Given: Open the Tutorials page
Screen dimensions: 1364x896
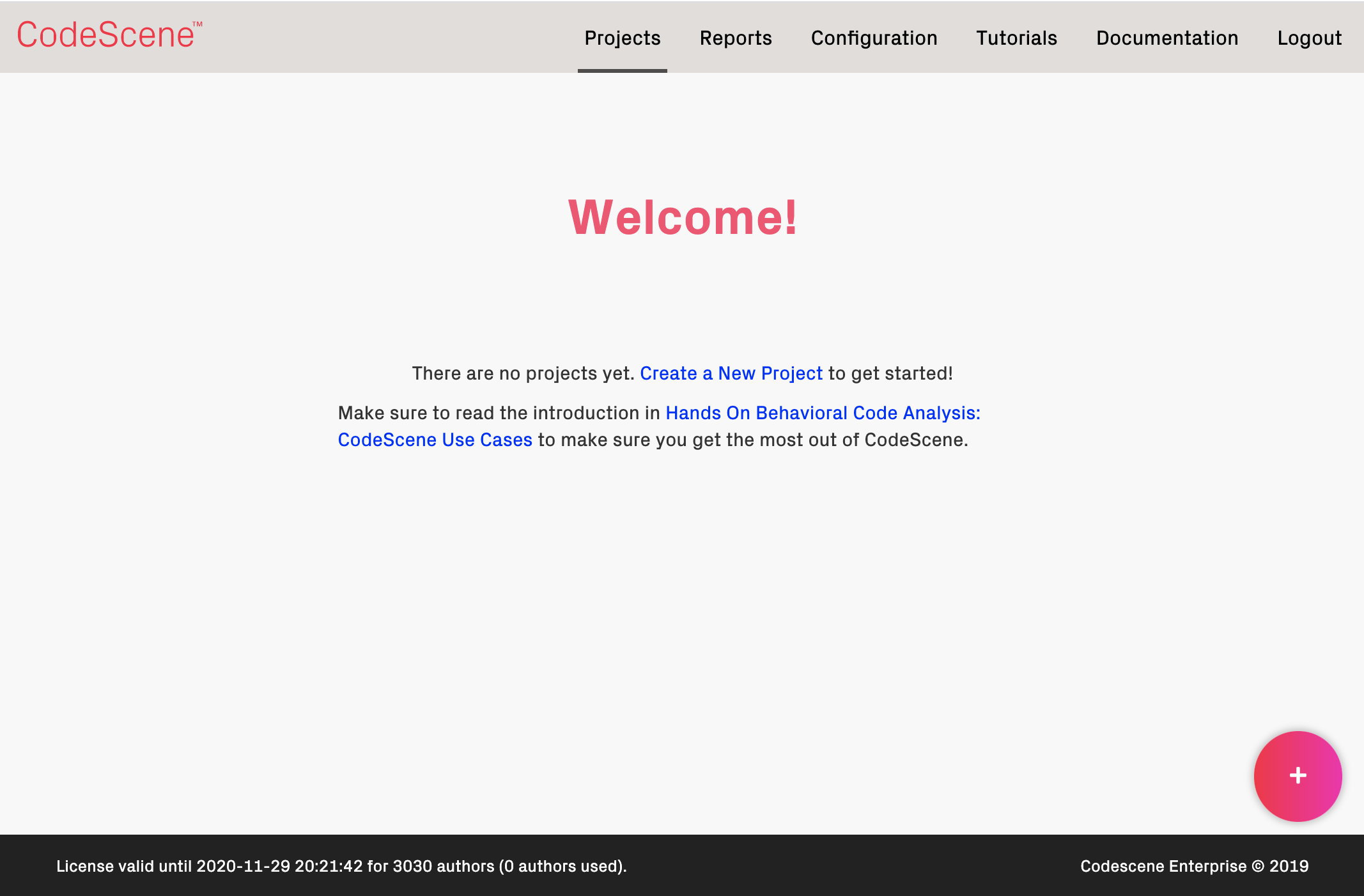Looking at the screenshot, I should click(1016, 38).
